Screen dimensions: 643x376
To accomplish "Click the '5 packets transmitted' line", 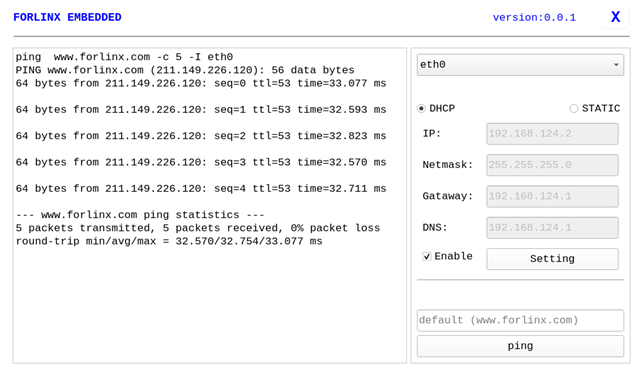I will [x=198, y=228].
